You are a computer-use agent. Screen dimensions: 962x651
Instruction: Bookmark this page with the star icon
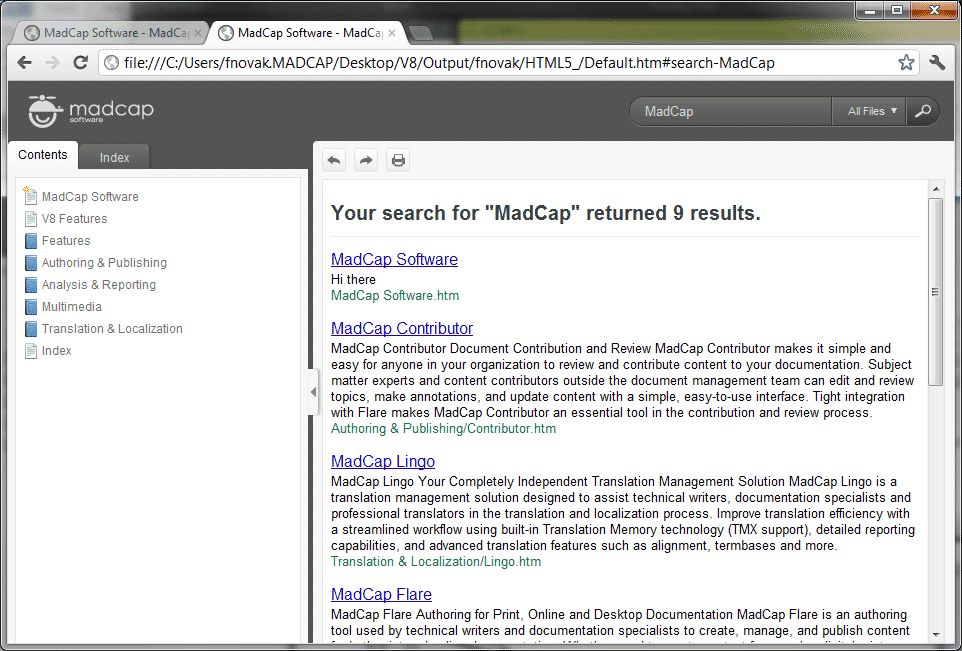(x=906, y=63)
